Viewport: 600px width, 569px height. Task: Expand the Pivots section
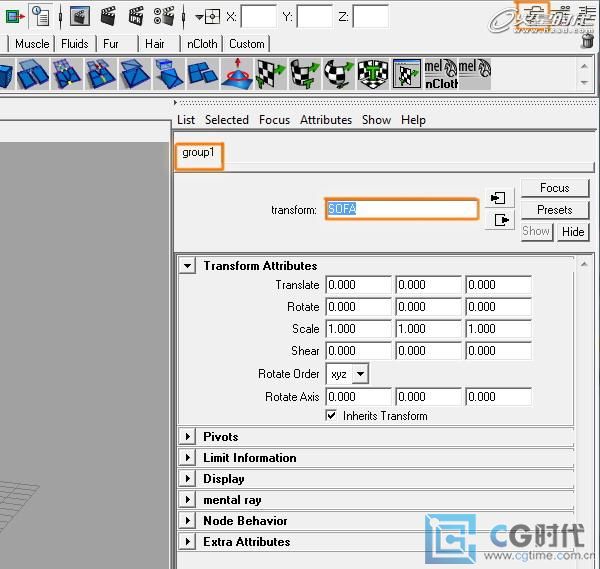187,437
